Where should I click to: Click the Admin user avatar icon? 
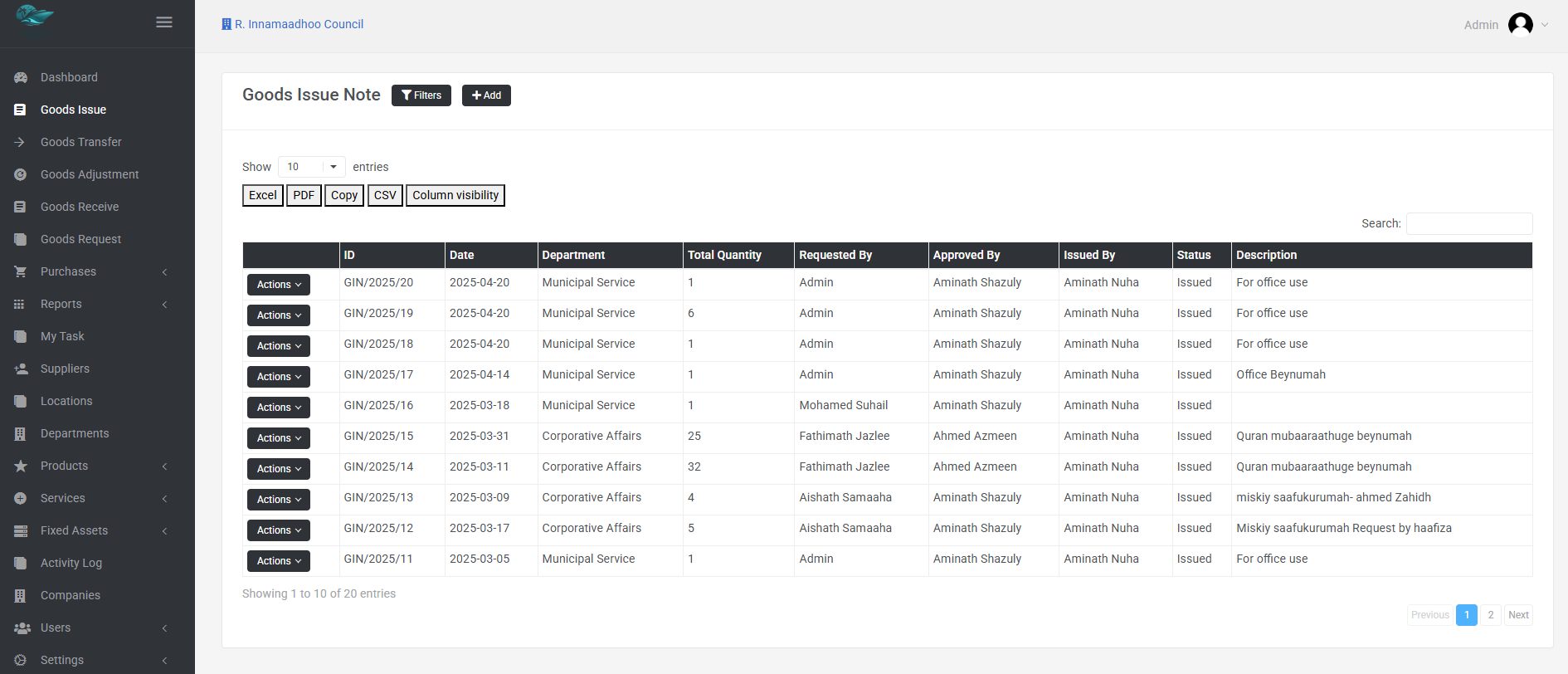[x=1520, y=25]
